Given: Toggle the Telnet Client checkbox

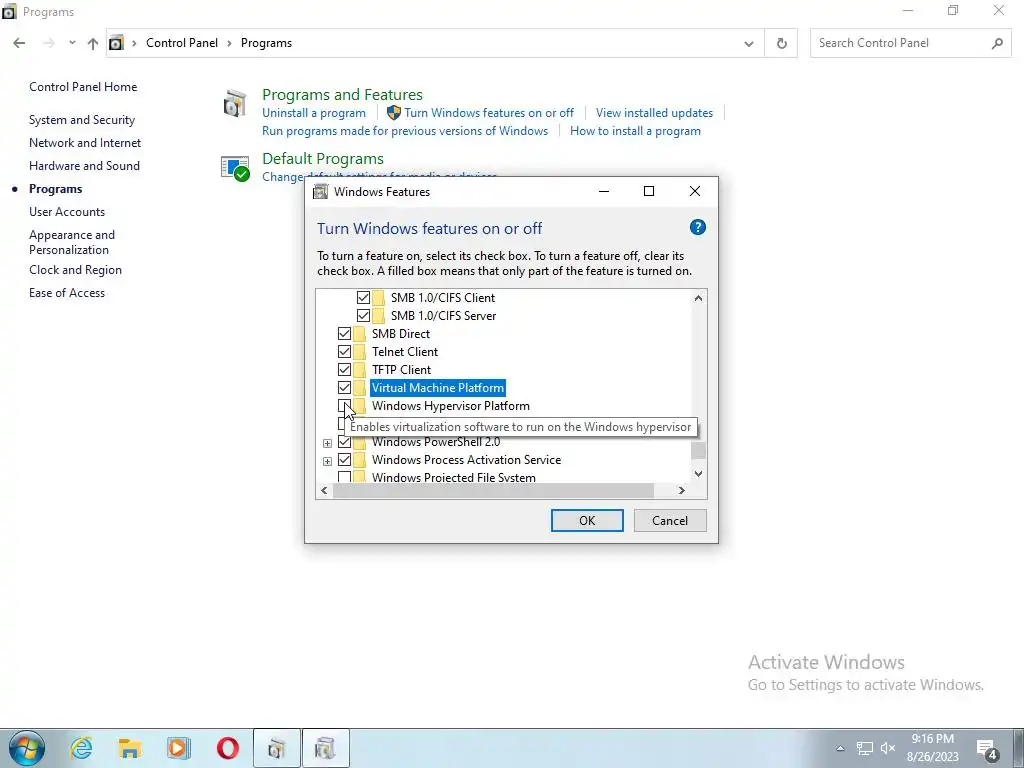Looking at the screenshot, I should coord(344,352).
